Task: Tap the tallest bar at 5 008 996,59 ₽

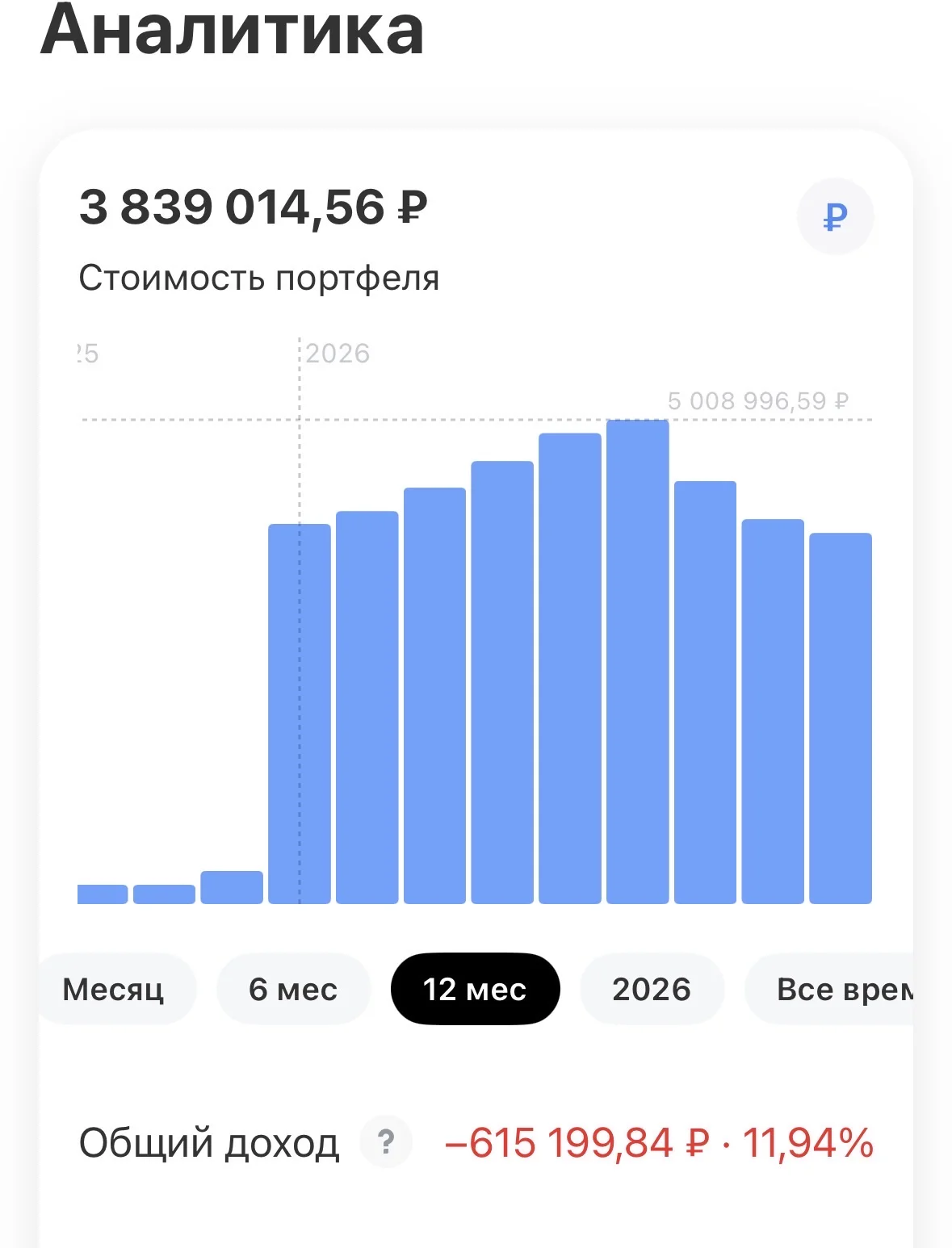Action: [x=638, y=662]
